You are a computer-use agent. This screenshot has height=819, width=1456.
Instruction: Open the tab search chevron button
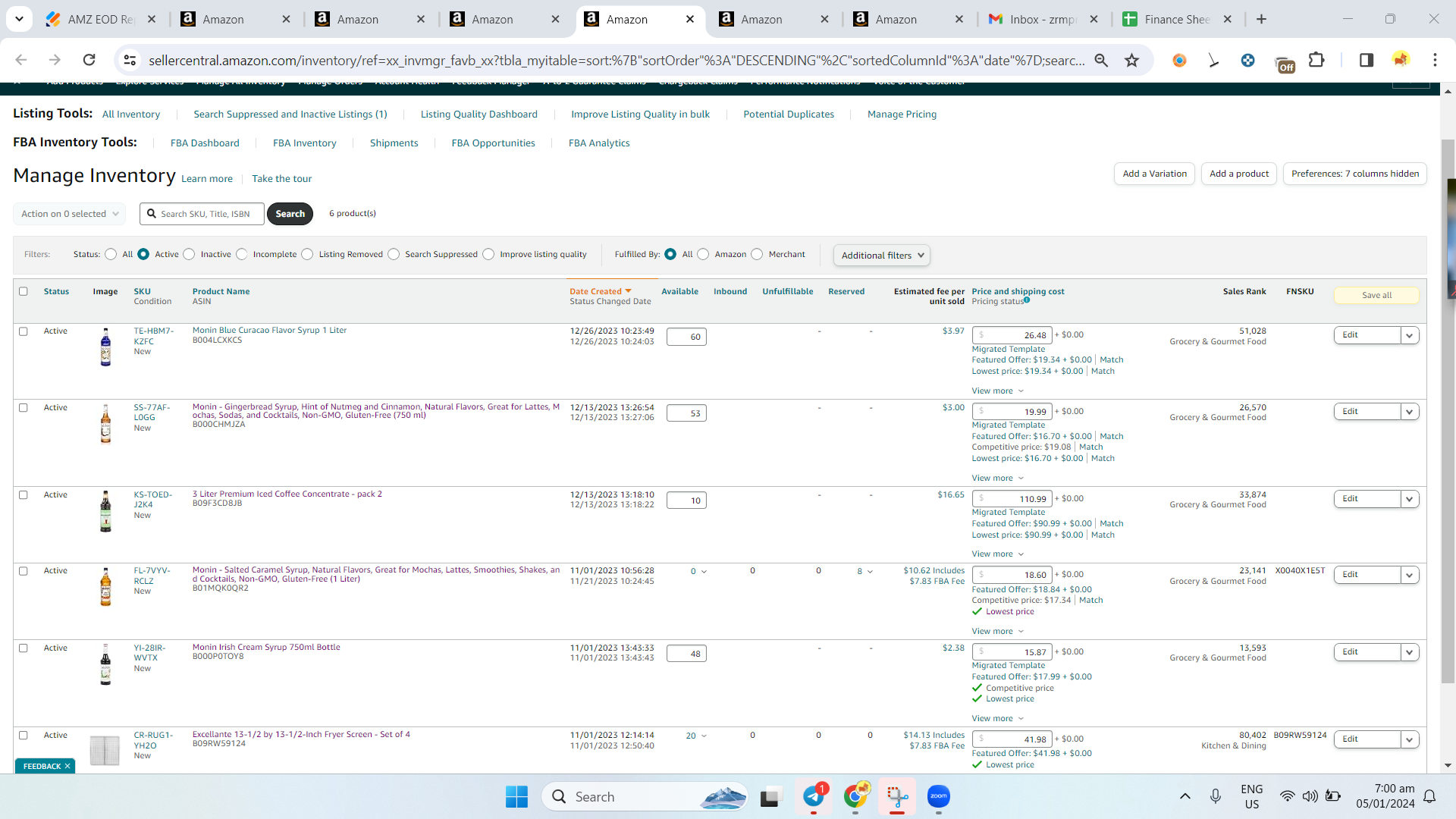pos(19,19)
